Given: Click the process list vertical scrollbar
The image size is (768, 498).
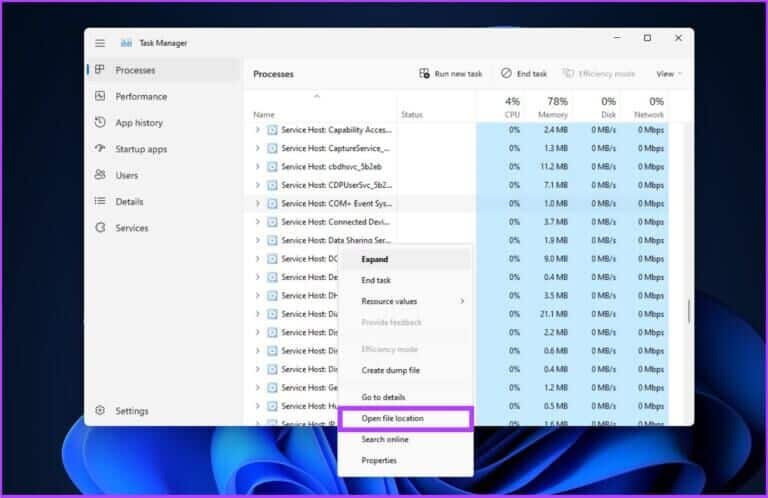Looking at the screenshot, I should pyautogui.click(x=688, y=312).
